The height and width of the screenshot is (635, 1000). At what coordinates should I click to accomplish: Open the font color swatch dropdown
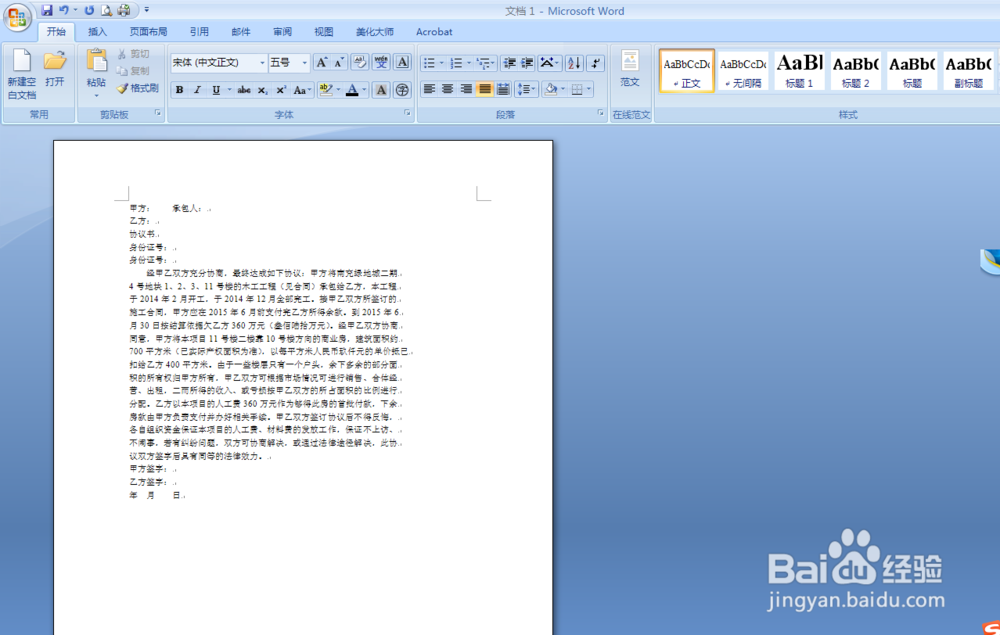click(362, 89)
